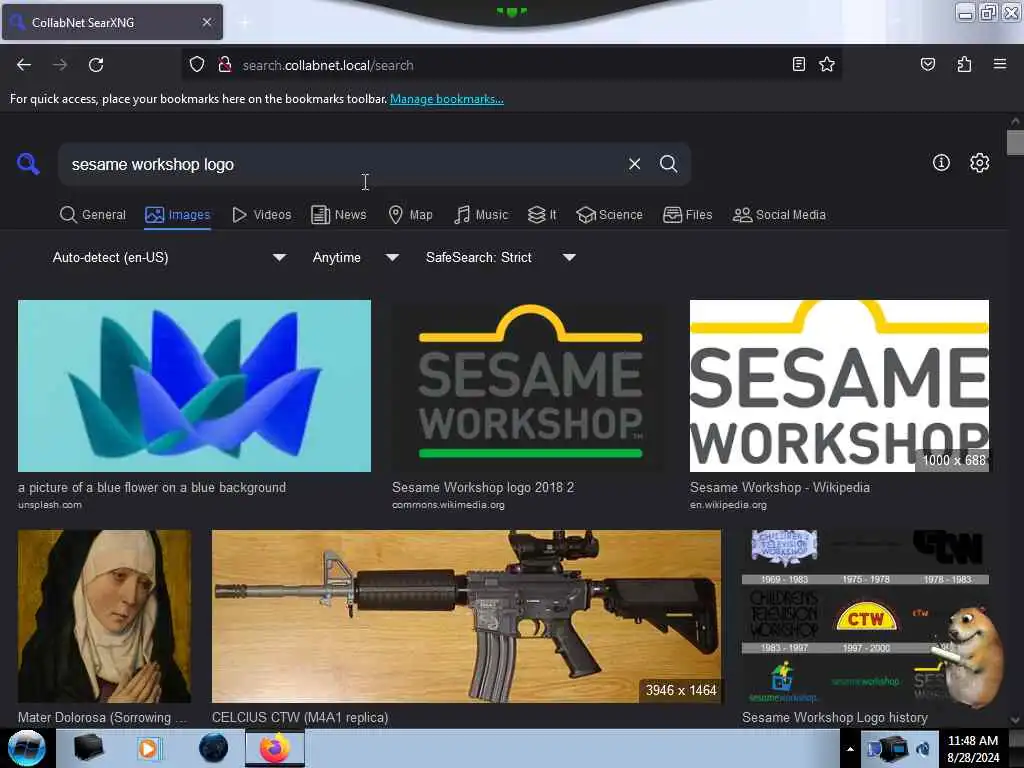Open a new browser tab
Image resolution: width=1024 pixels, height=768 pixels.
tap(244, 22)
